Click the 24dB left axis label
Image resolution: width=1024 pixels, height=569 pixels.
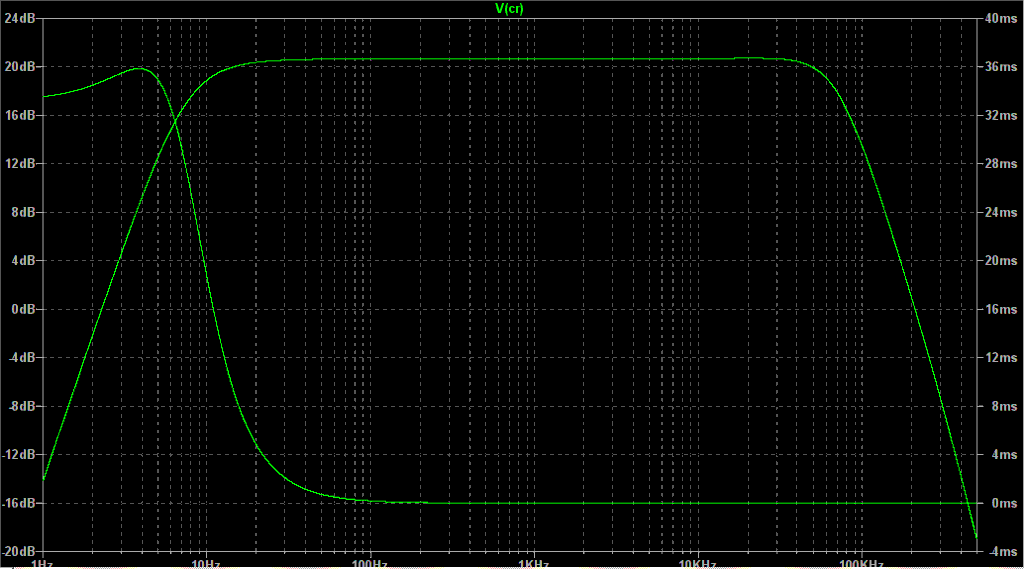[20, 18]
